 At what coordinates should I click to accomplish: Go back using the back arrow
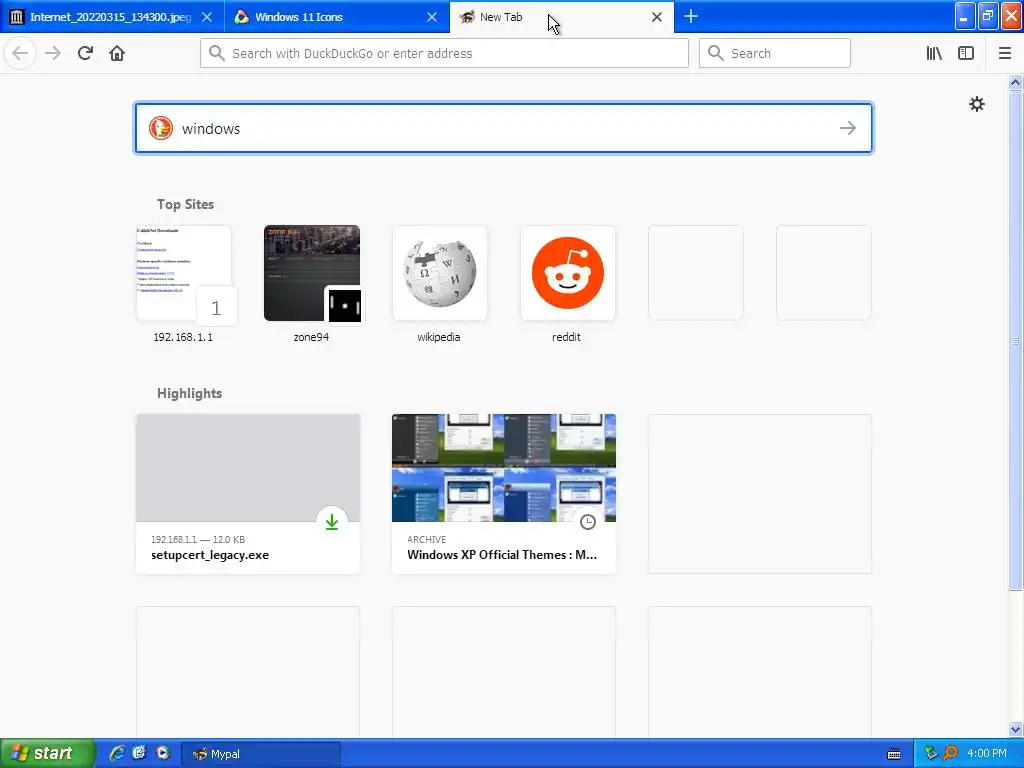[x=20, y=53]
